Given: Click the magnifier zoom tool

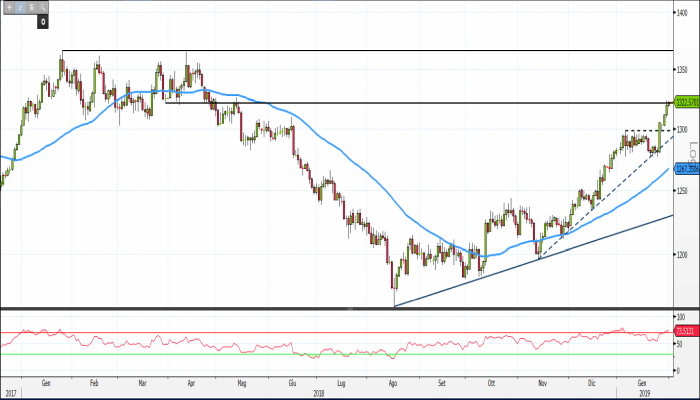Looking at the screenshot, I should [43, 9].
